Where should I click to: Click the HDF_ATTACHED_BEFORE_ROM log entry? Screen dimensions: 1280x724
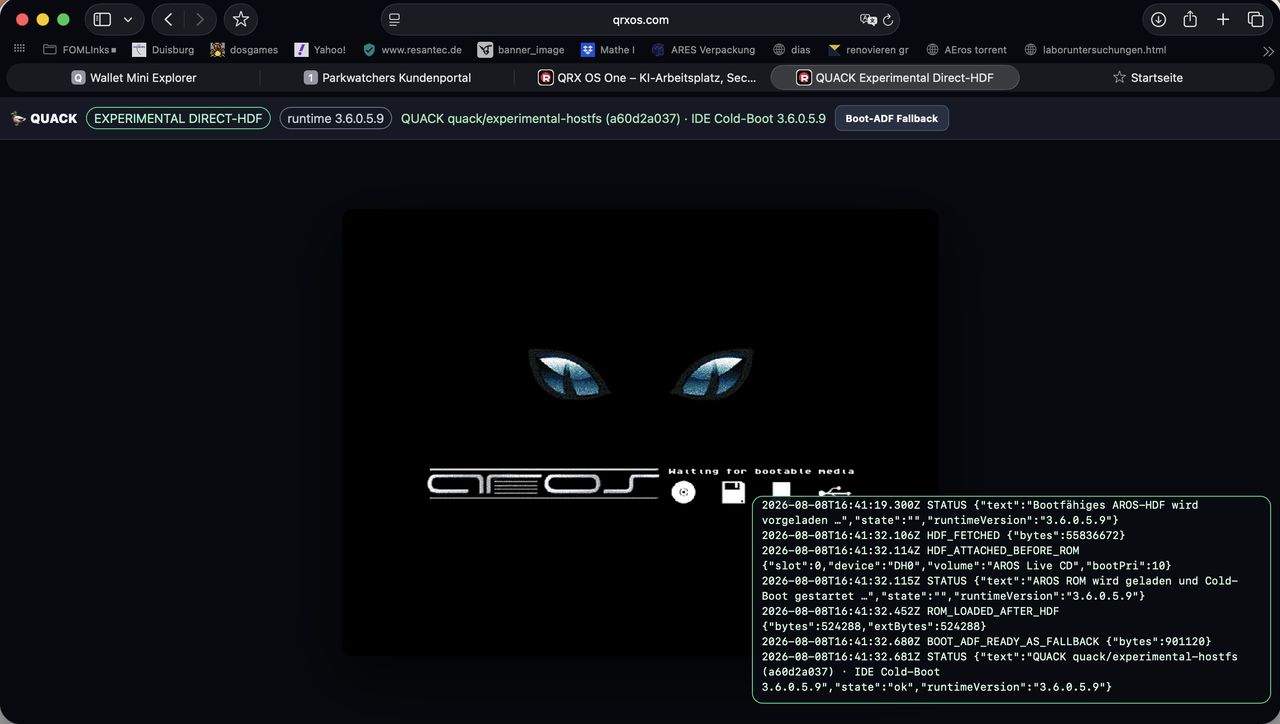coord(966,558)
